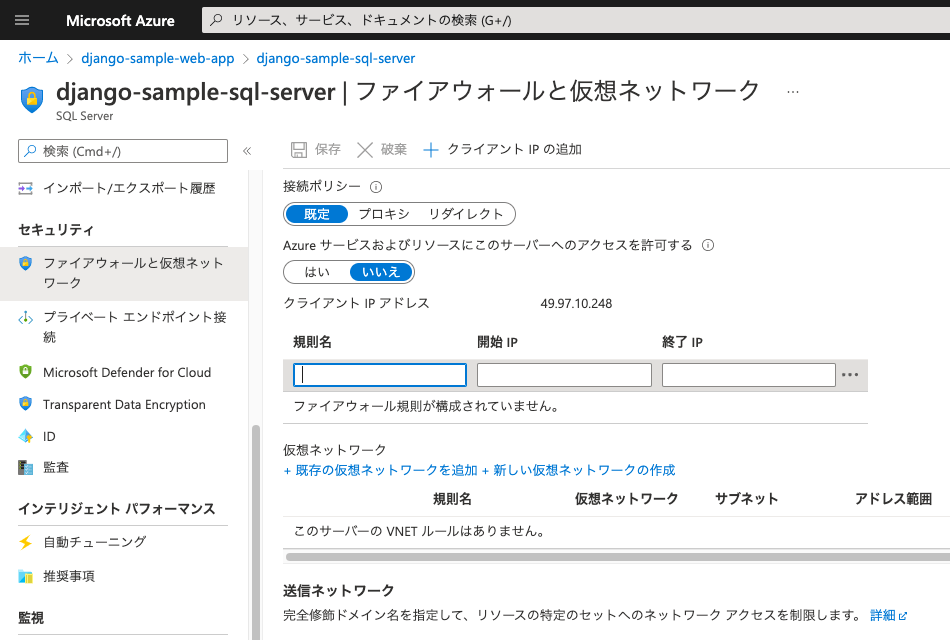The image size is (950, 640).
Task: Click the 監査 audit icon
Action: coord(25,467)
